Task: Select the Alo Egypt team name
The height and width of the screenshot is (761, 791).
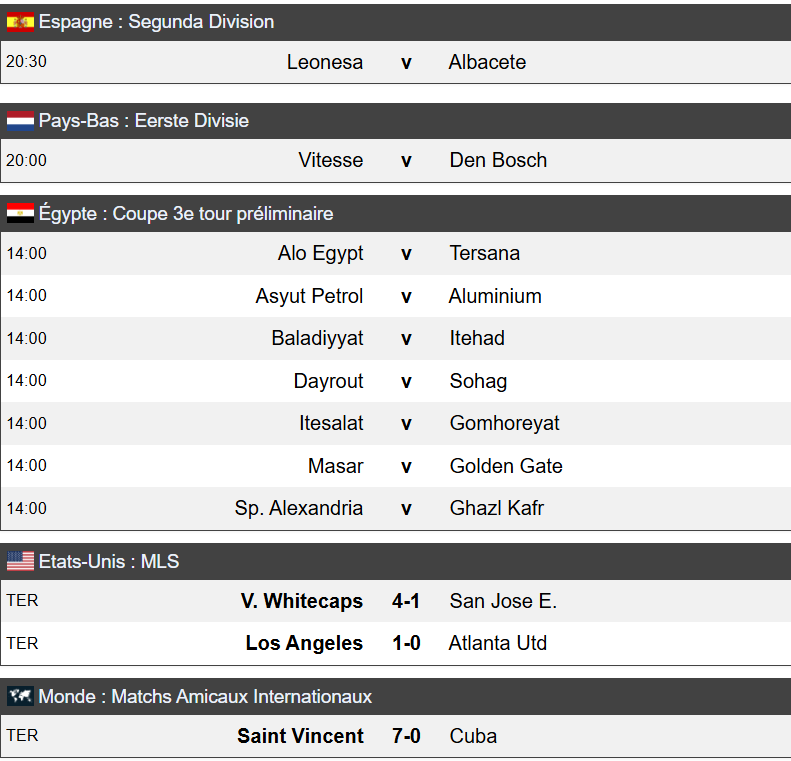Action: tap(320, 253)
